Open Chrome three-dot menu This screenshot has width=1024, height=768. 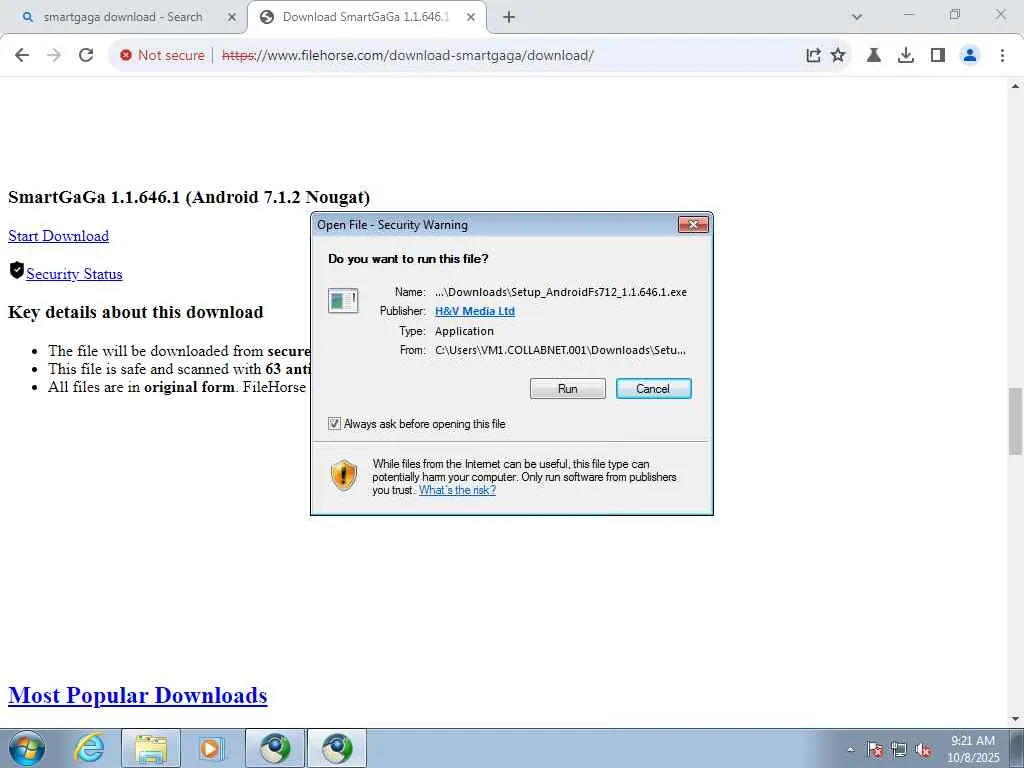tap(1002, 56)
